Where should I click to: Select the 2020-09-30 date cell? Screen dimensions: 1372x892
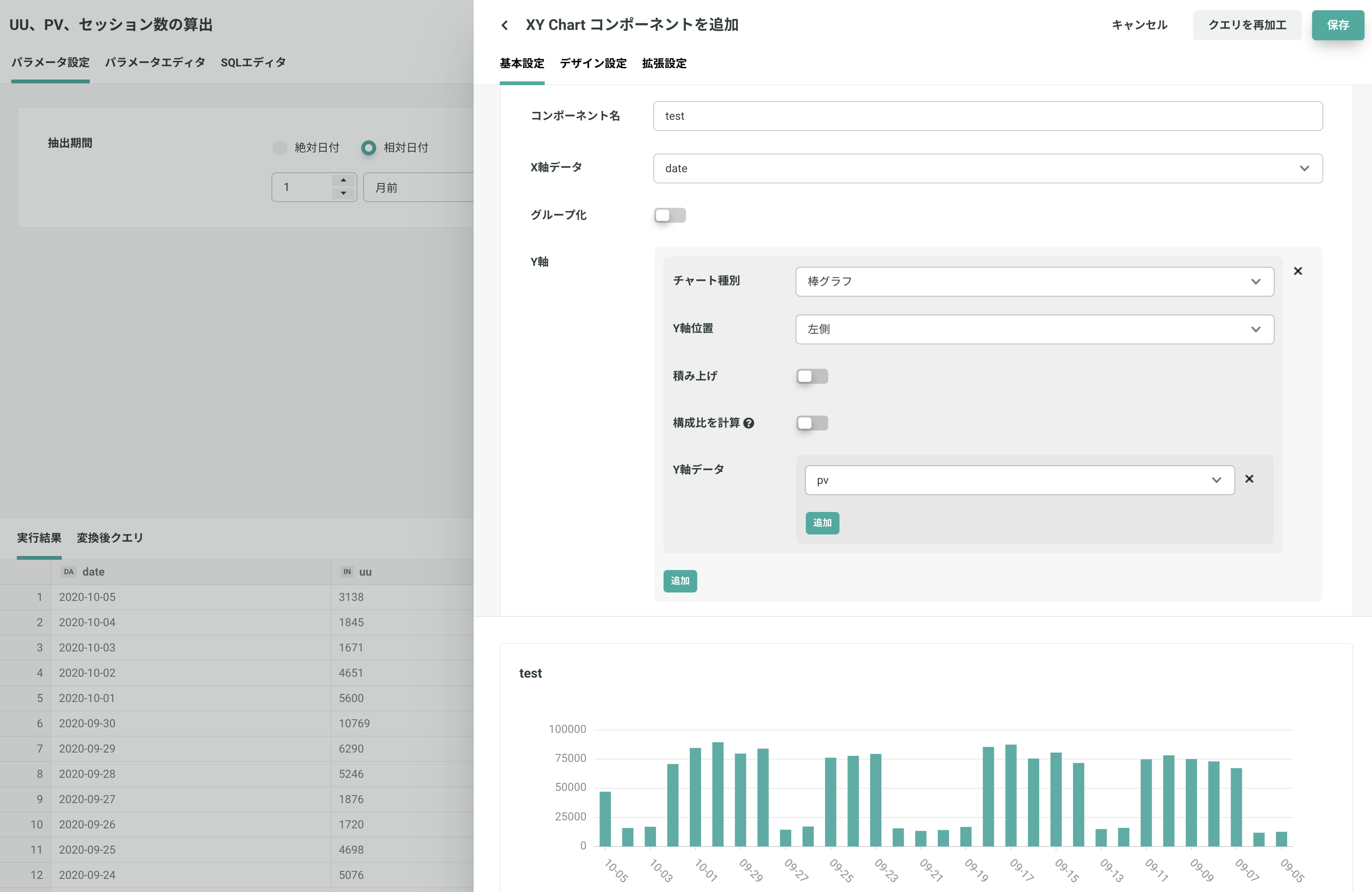tap(191, 724)
